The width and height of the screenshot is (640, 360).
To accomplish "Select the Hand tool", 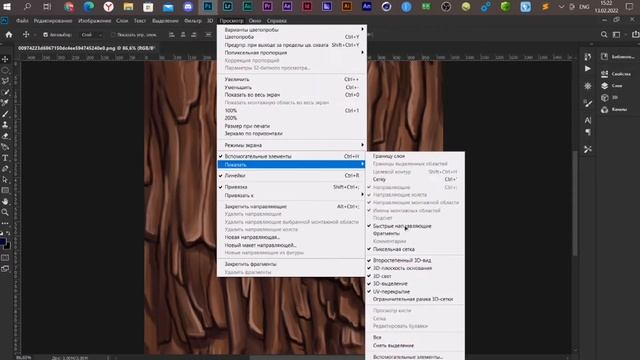I will pyautogui.click(x=5, y=202).
